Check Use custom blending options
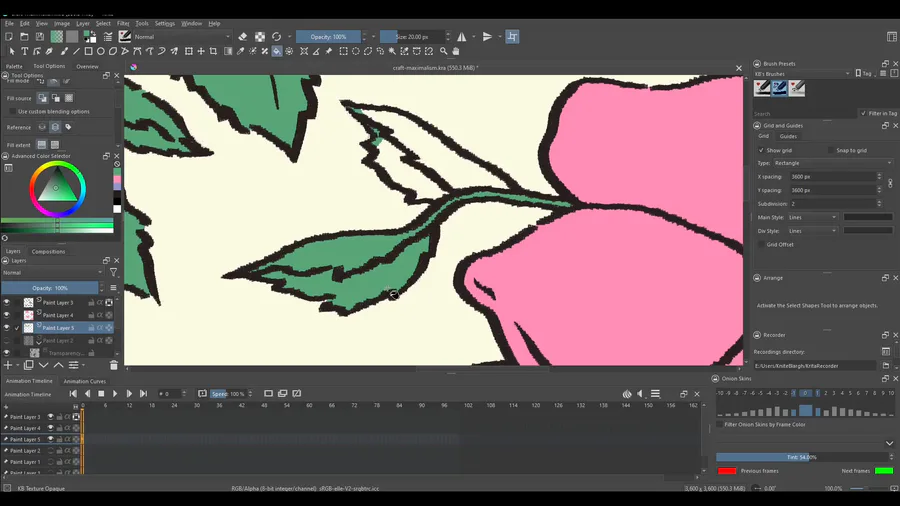The height and width of the screenshot is (506, 900). coord(12,111)
